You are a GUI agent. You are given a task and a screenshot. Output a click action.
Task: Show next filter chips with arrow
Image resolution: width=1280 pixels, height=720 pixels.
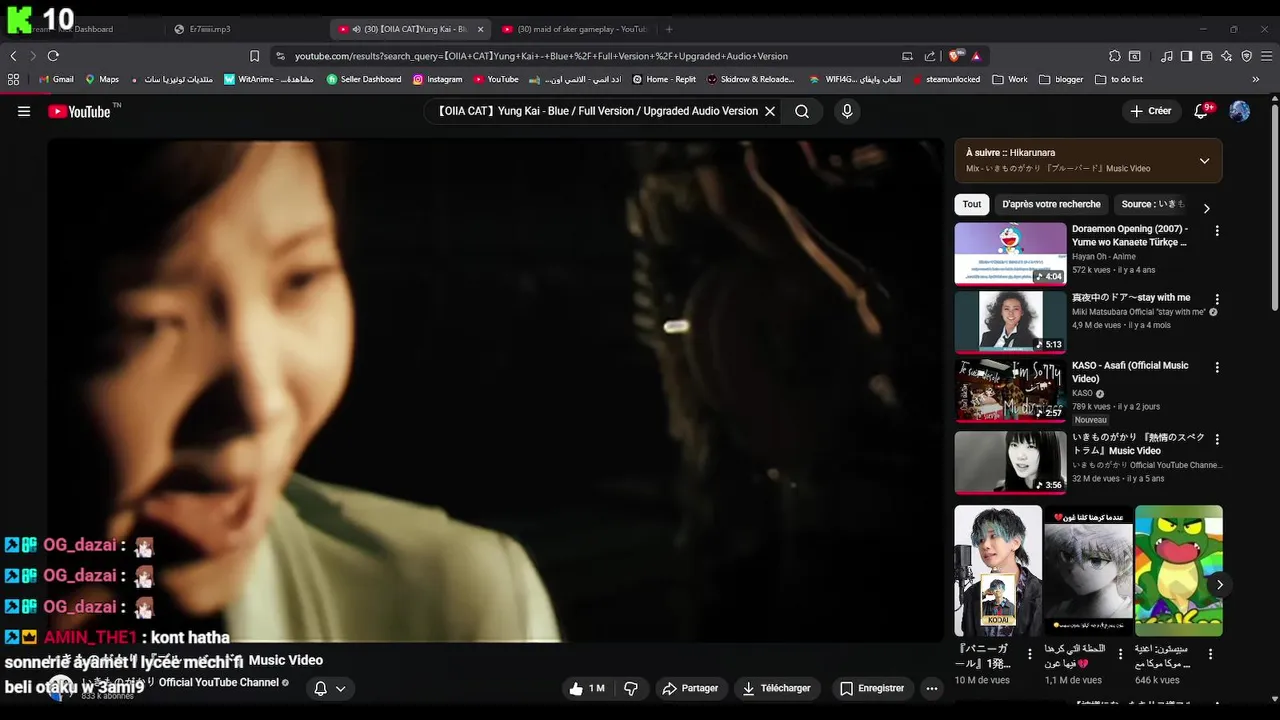click(1207, 208)
